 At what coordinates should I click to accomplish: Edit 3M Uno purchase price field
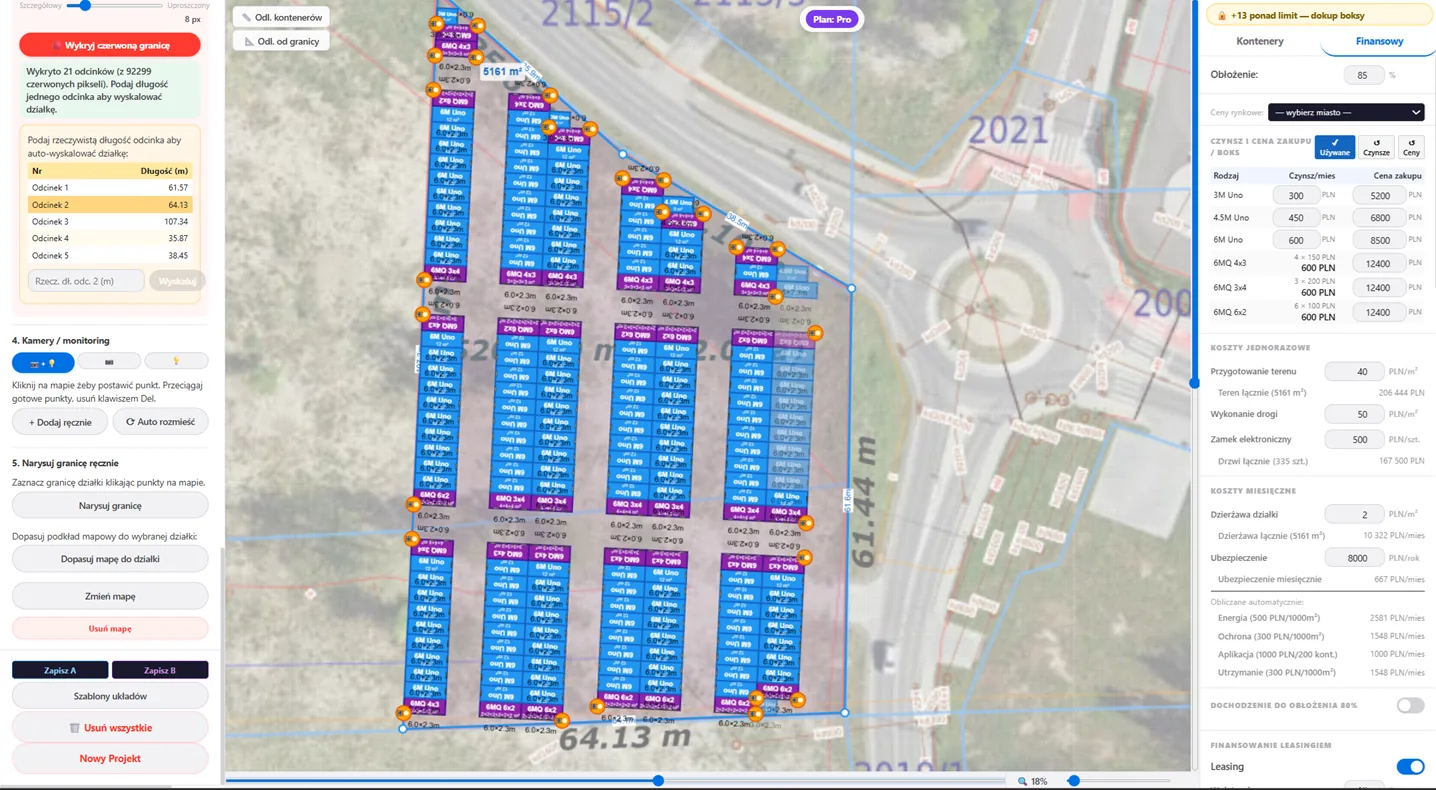click(x=1380, y=196)
